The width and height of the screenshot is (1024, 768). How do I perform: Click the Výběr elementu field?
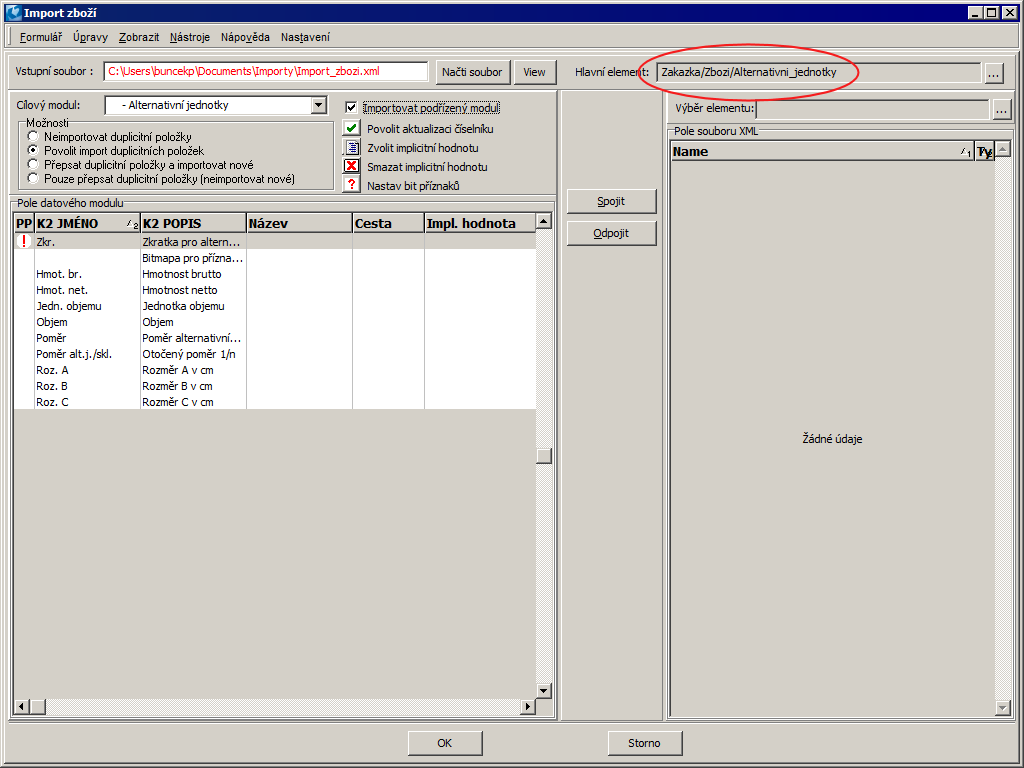point(872,109)
